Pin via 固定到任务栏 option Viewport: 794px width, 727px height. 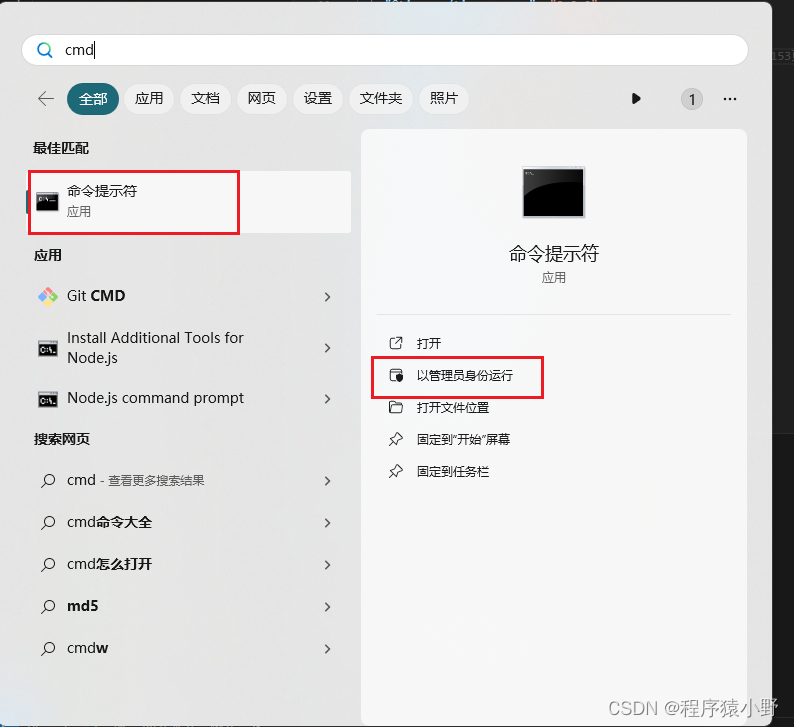tap(452, 471)
